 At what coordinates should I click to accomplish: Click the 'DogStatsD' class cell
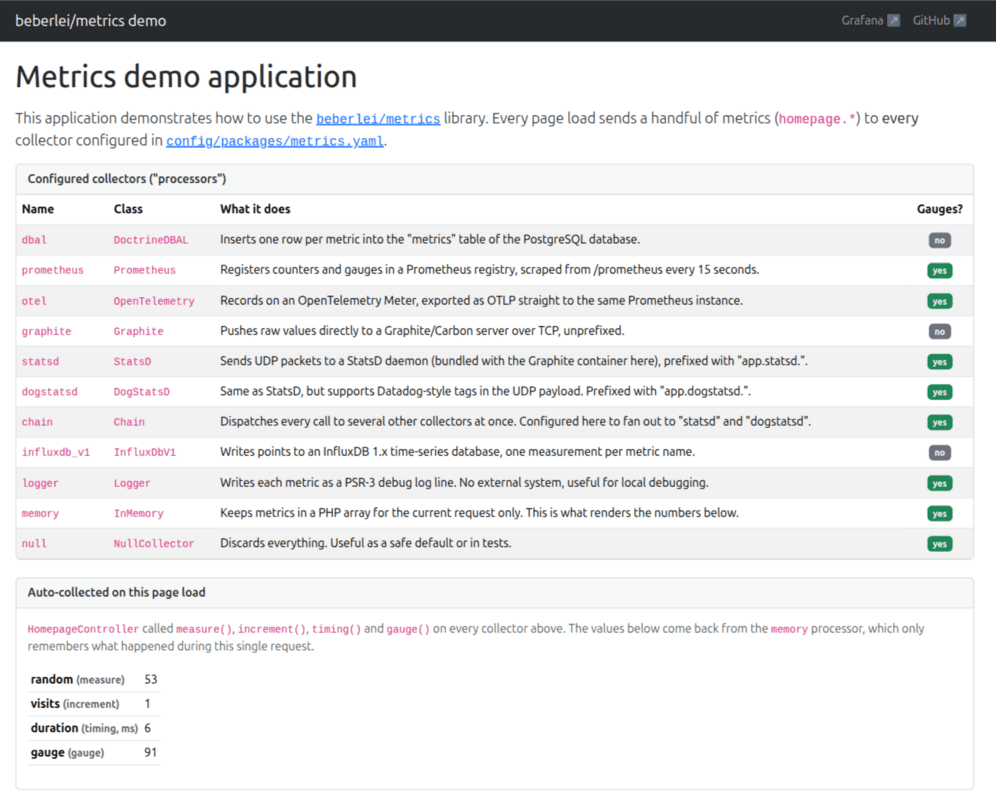142,392
